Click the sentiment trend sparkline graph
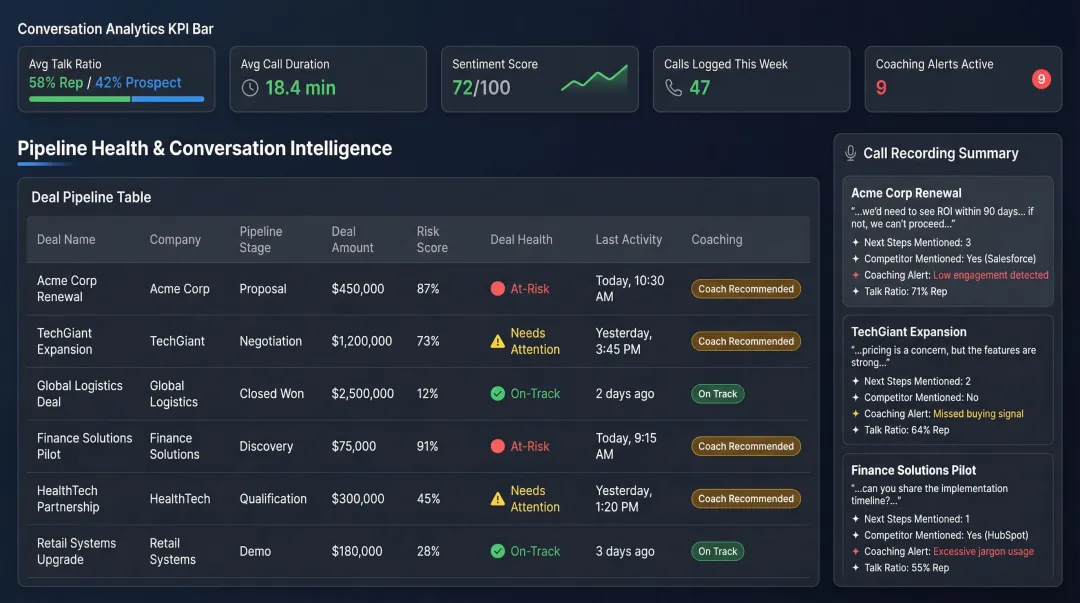 (x=595, y=77)
